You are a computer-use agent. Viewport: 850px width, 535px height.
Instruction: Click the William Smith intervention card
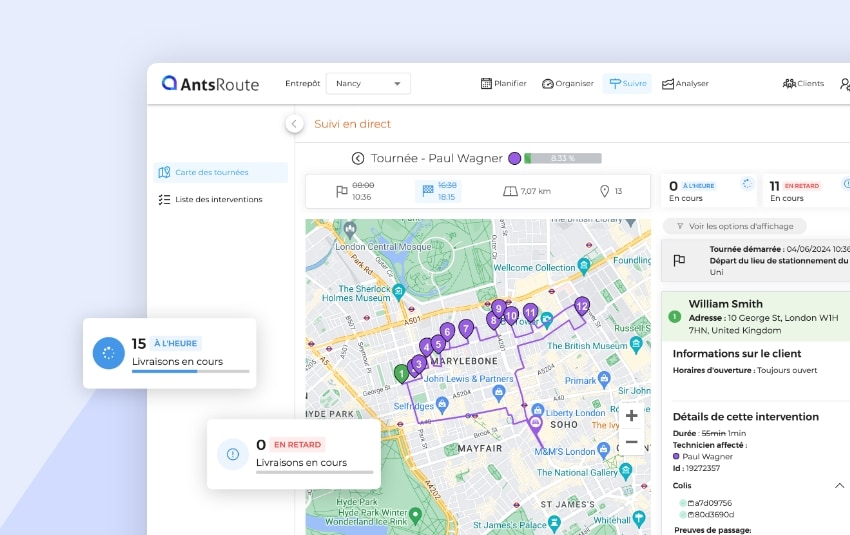[x=755, y=316]
